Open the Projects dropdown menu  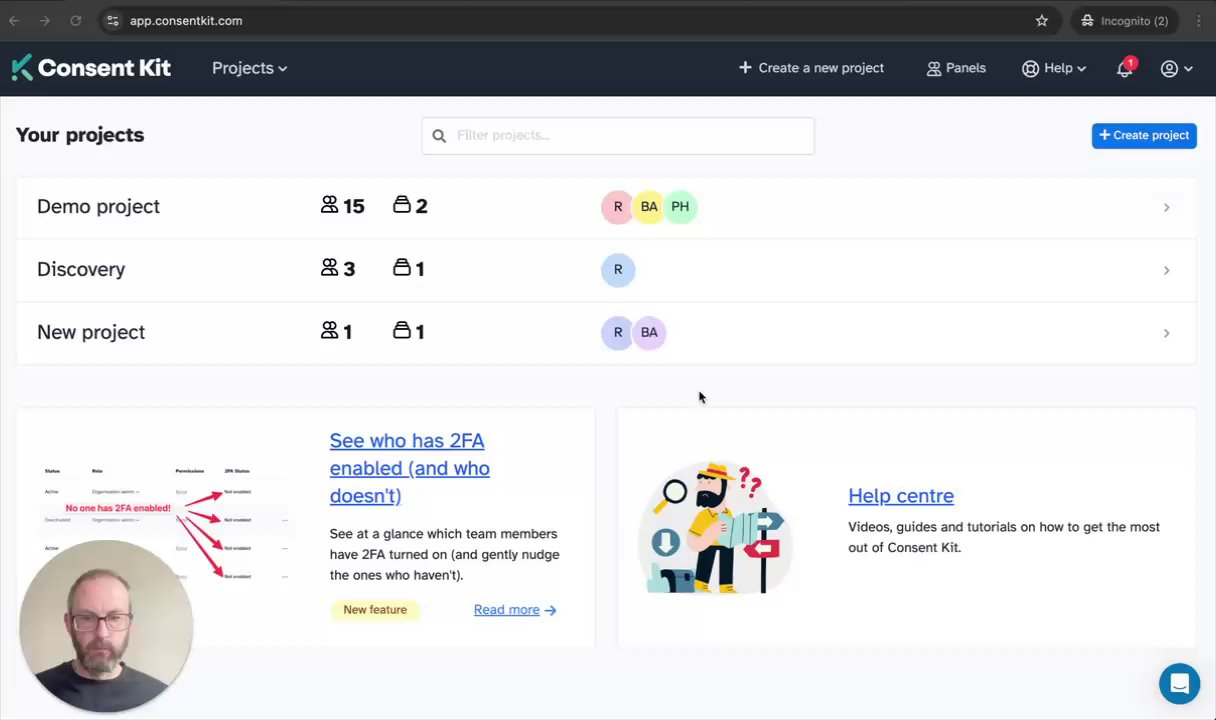click(x=249, y=68)
